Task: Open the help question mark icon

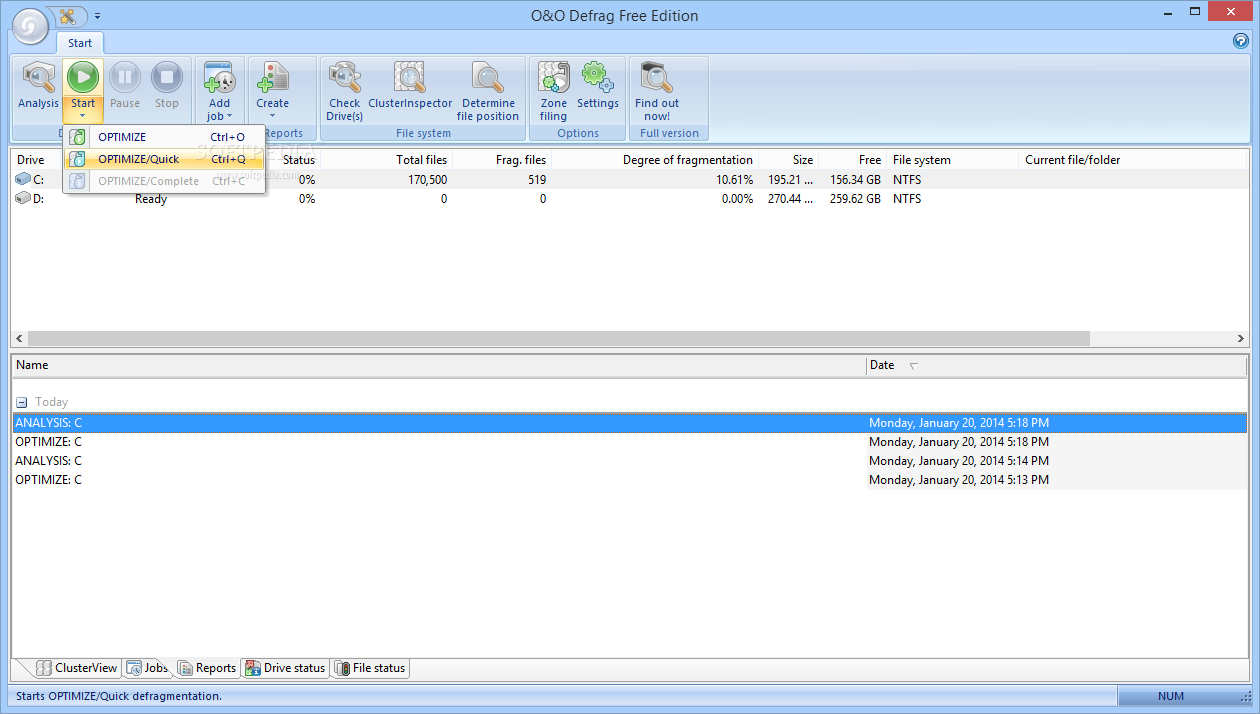Action: click(1241, 41)
